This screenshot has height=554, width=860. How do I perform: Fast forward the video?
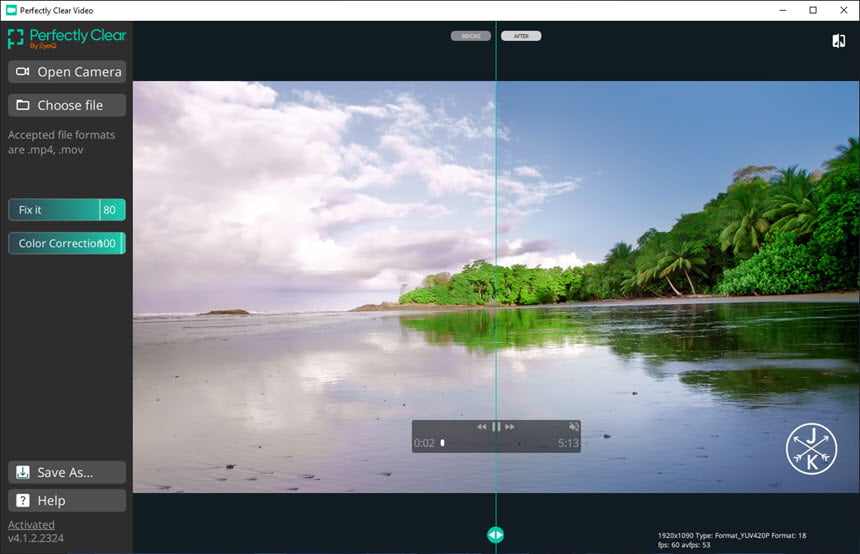[x=510, y=427]
